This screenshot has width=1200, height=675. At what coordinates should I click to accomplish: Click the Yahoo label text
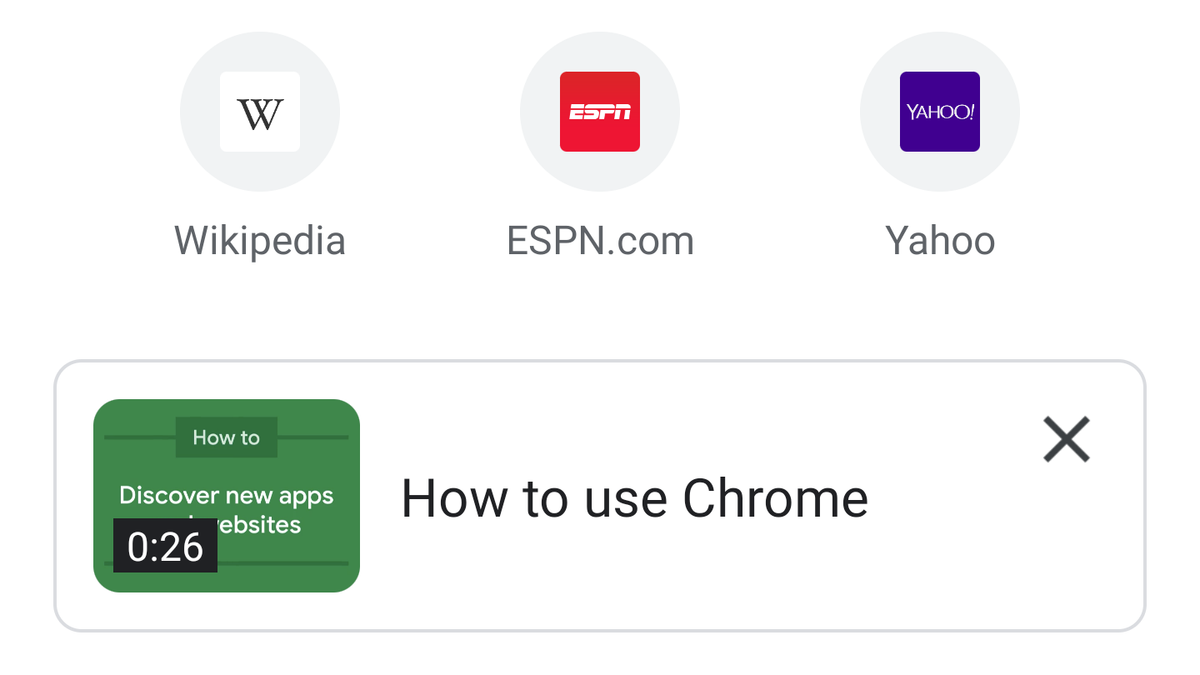tap(940, 240)
